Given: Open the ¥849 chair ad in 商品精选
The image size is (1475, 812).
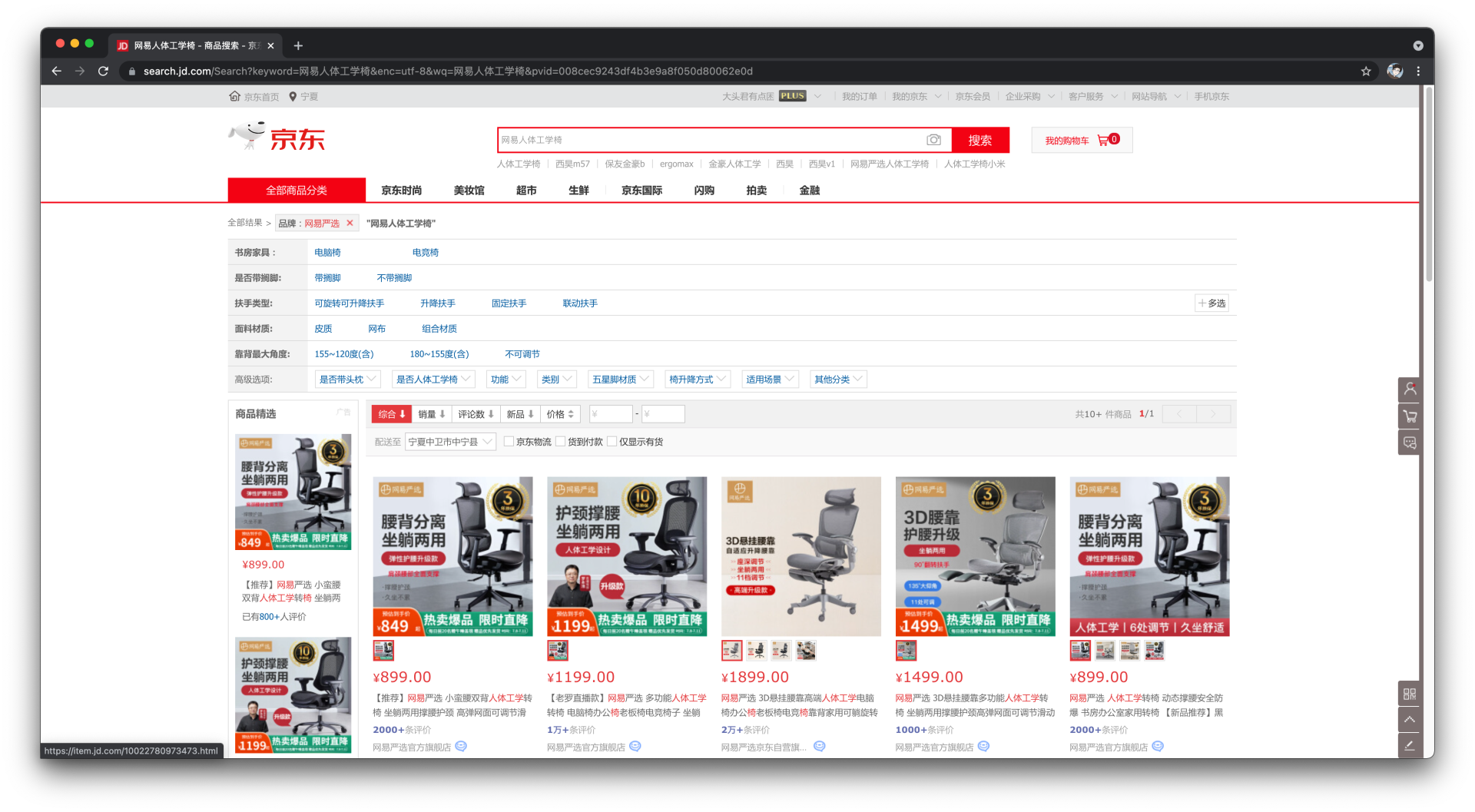Looking at the screenshot, I should 293,492.
